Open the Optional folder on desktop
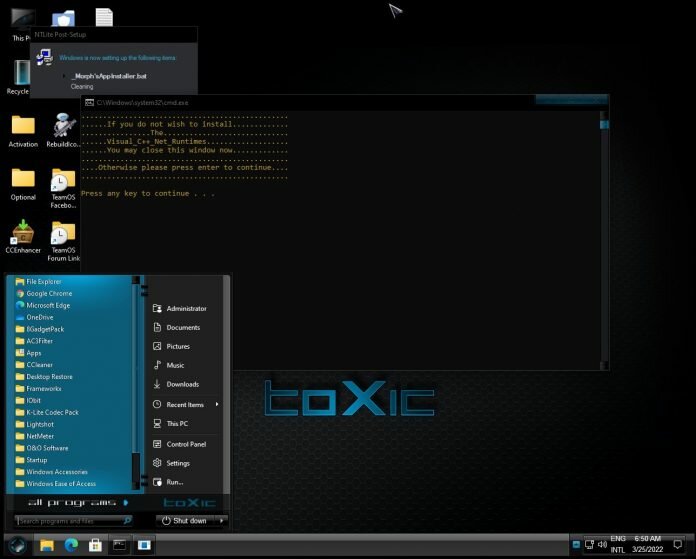The height and width of the screenshot is (559, 696). coord(23,185)
